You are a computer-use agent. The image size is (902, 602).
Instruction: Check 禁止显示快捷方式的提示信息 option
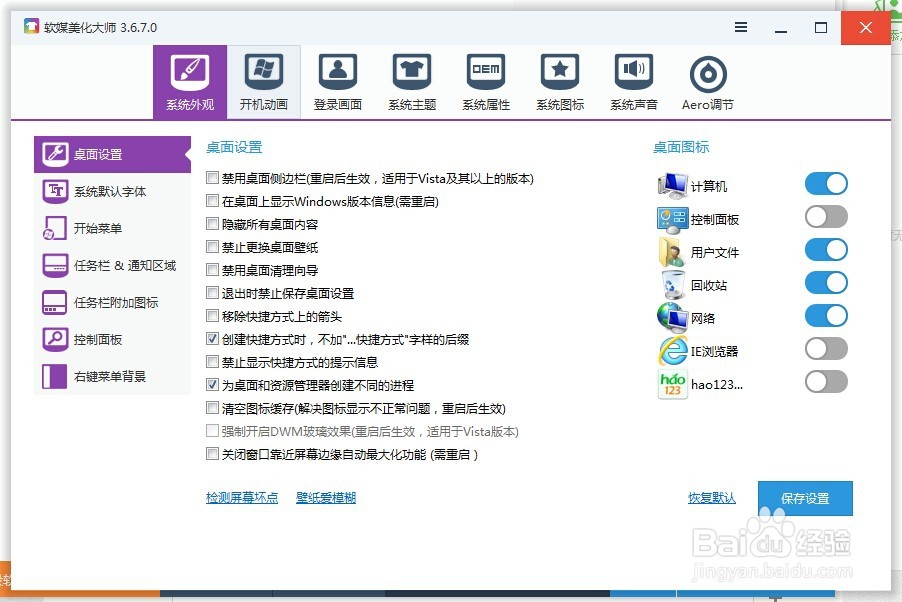[212, 362]
